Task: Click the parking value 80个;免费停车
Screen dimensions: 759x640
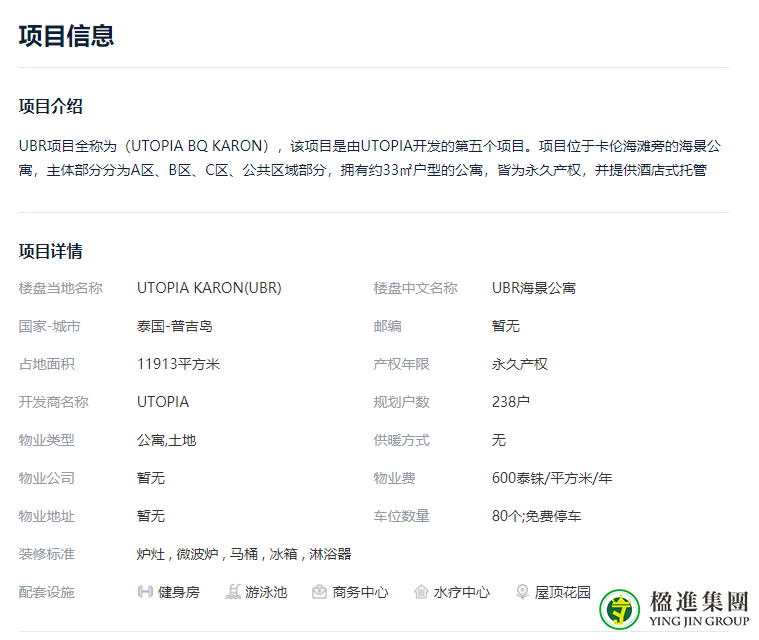Action: point(536,516)
